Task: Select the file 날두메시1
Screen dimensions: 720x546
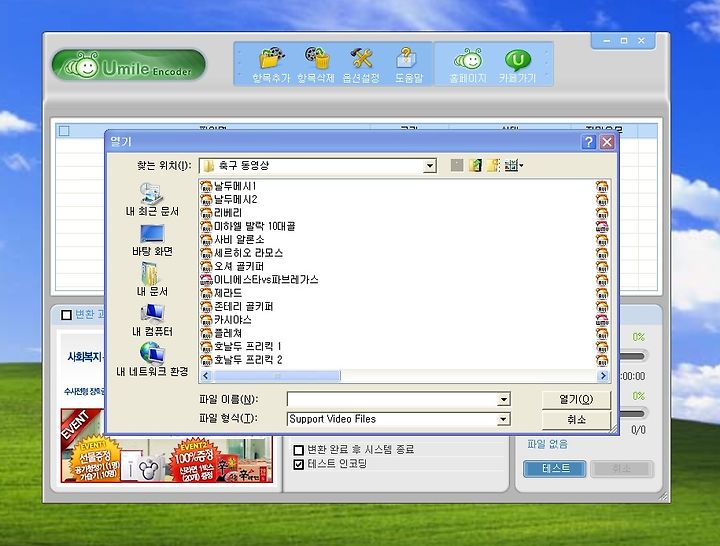Action: pos(228,186)
